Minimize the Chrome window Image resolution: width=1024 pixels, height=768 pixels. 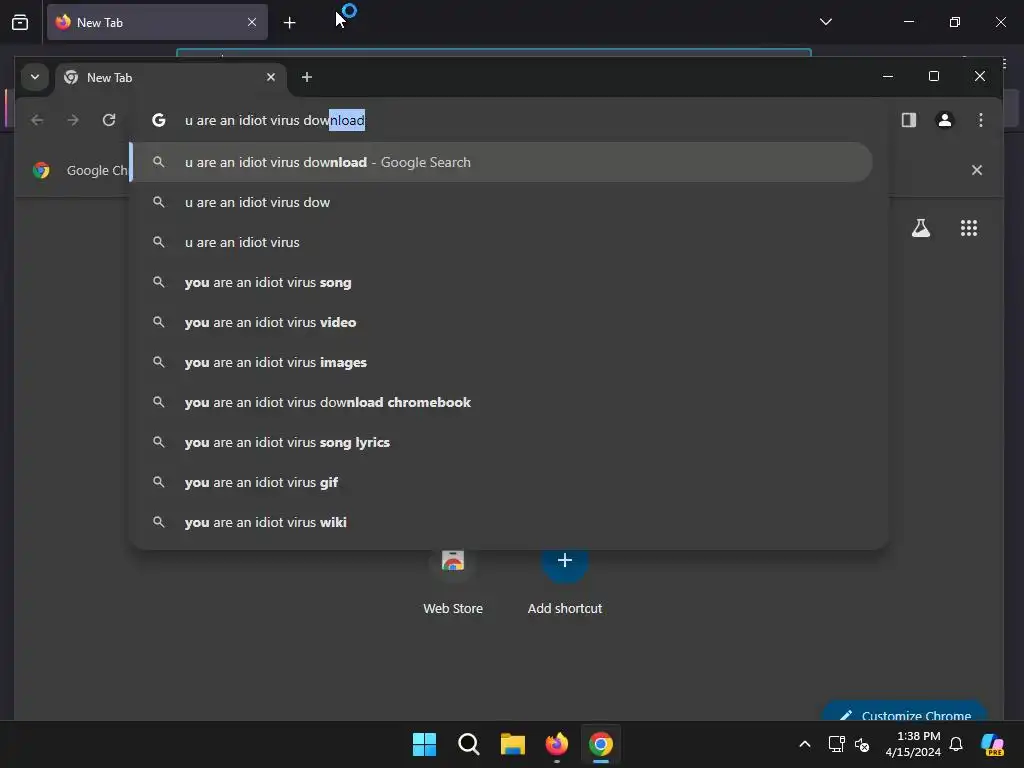(x=888, y=76)
